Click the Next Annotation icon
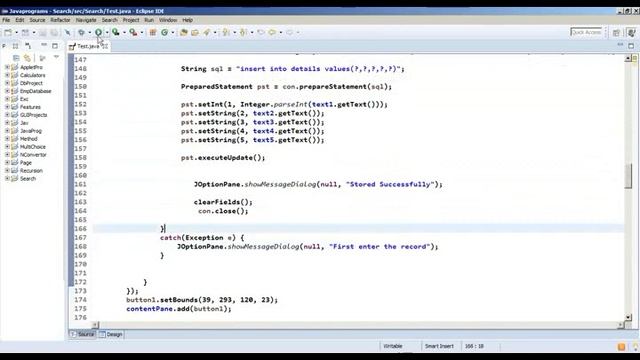 point(226,32)
